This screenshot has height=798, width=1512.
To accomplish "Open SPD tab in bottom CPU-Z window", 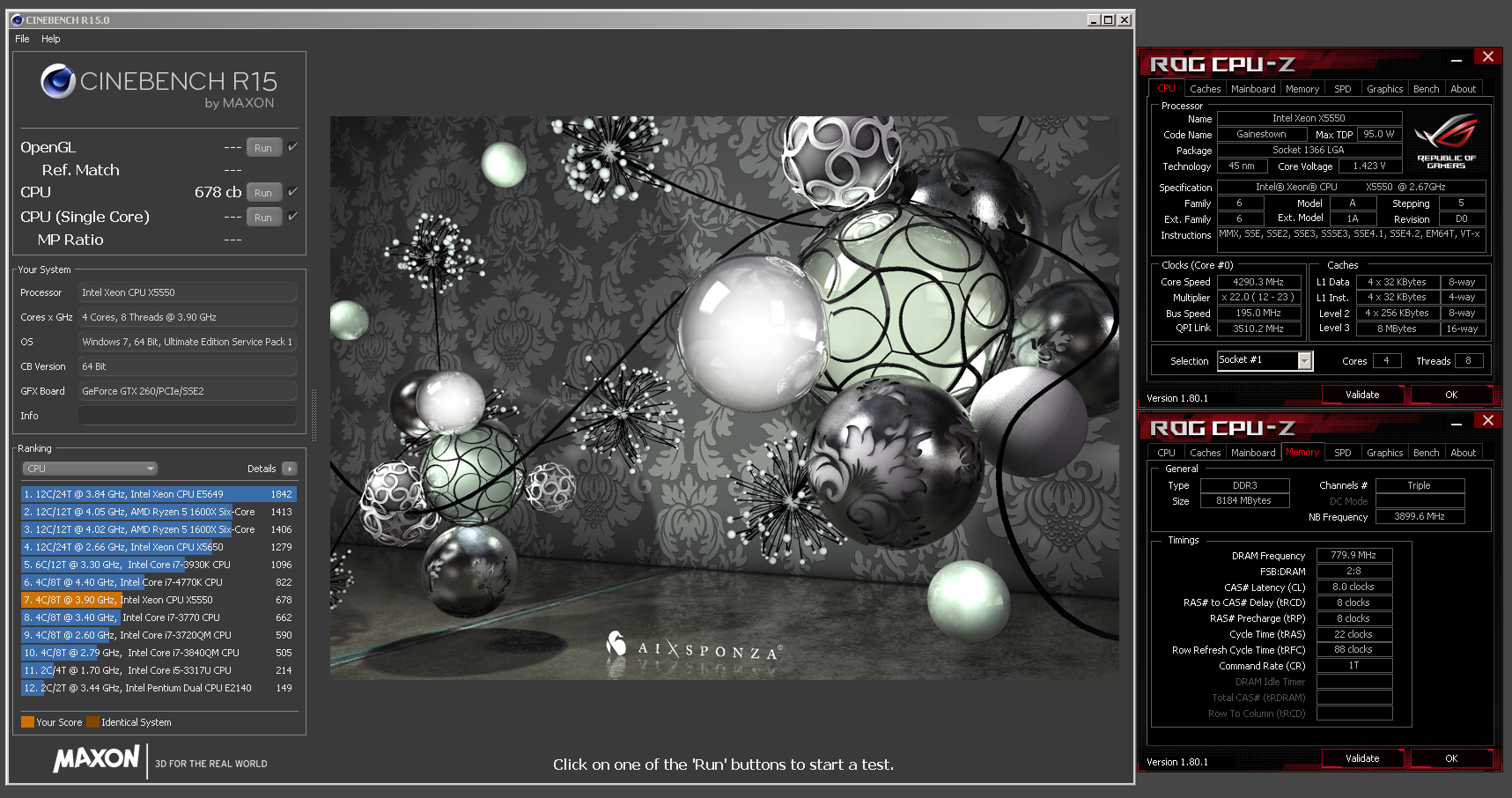I will pos(1342,453).
